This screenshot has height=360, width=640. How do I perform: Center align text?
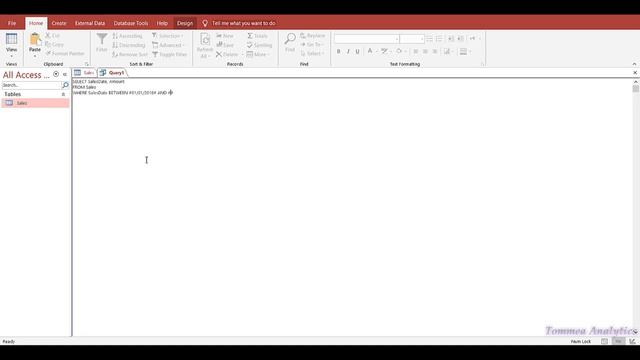(x=425, y=51)
